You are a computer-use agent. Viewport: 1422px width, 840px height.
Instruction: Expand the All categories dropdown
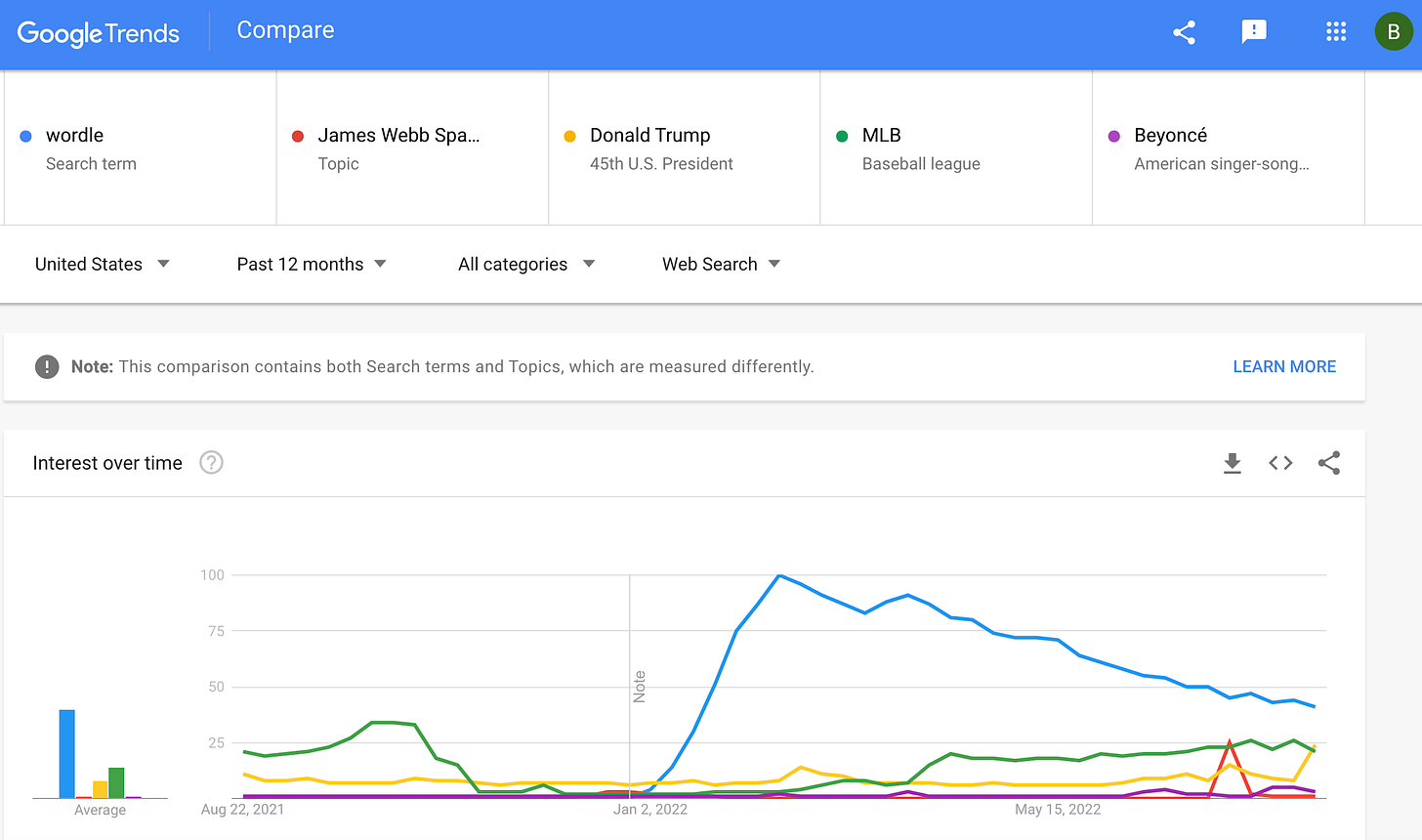[526, 264]
